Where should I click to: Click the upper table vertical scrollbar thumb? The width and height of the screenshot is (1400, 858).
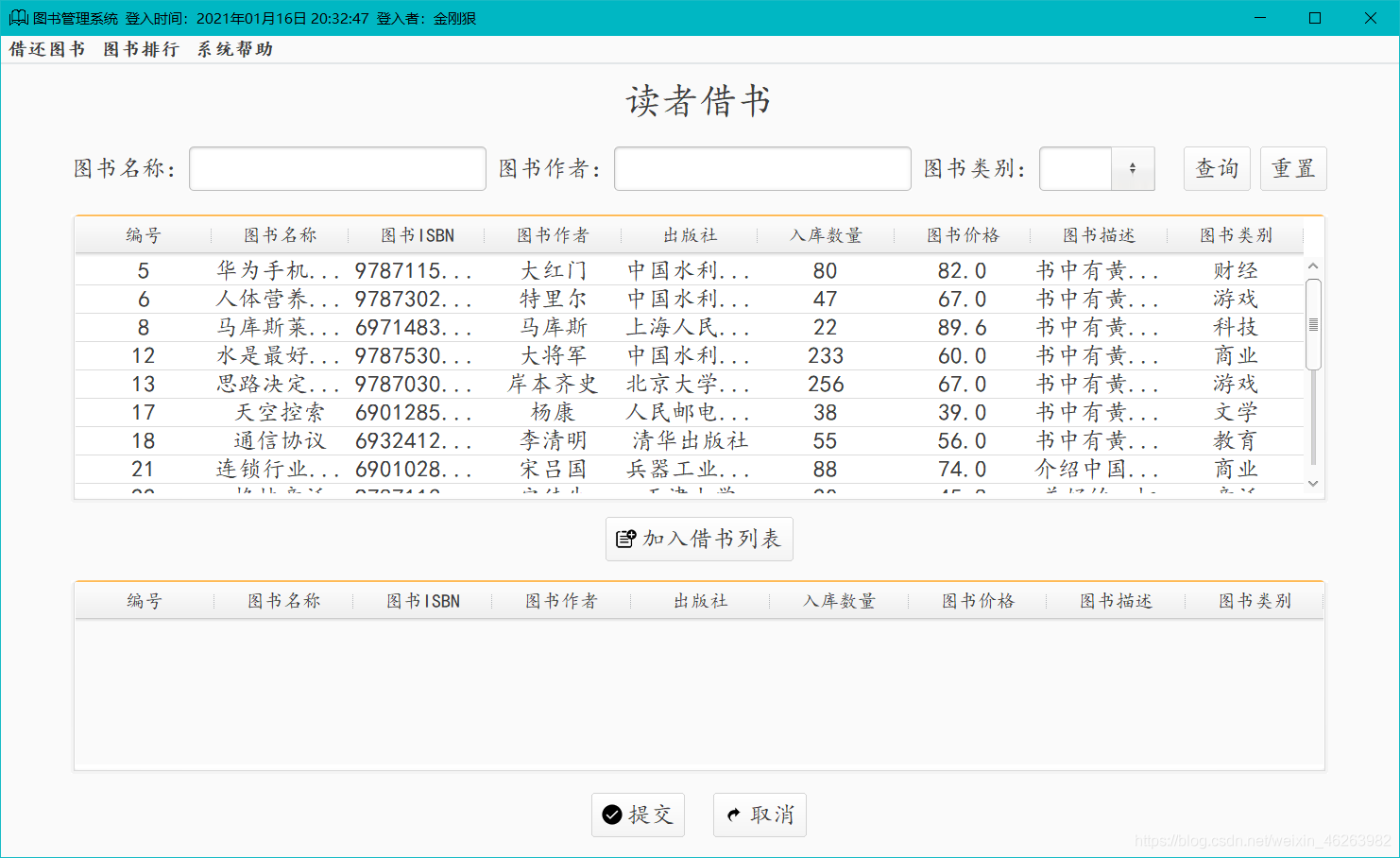click(x=1313, y=324)
